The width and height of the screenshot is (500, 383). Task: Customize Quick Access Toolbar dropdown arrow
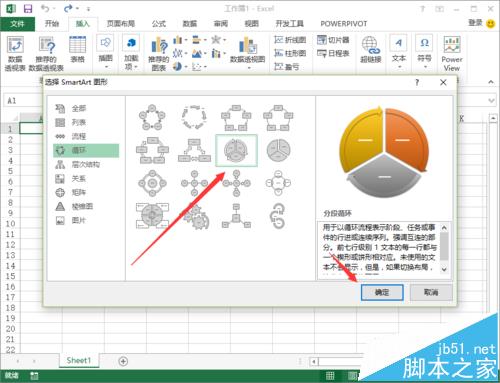(88, 9)
